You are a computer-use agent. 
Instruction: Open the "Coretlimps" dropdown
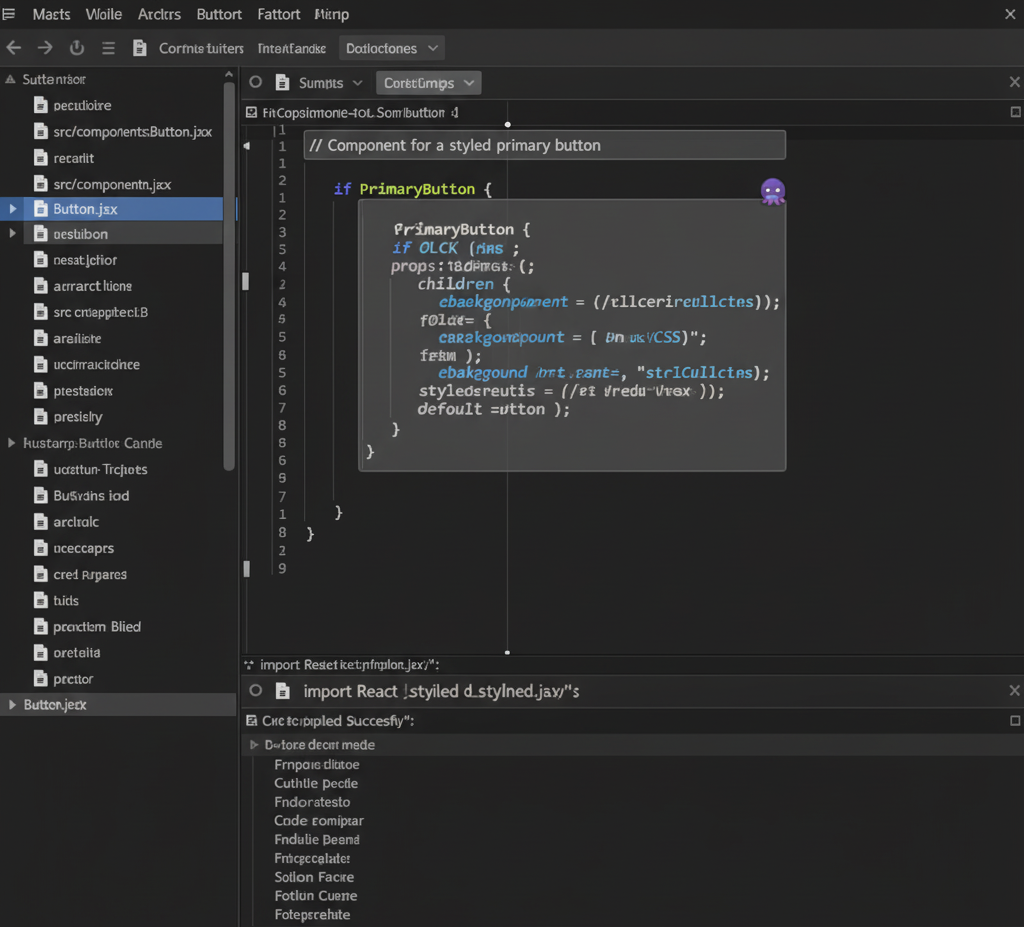pyautogui.click(x=428, y=82)
